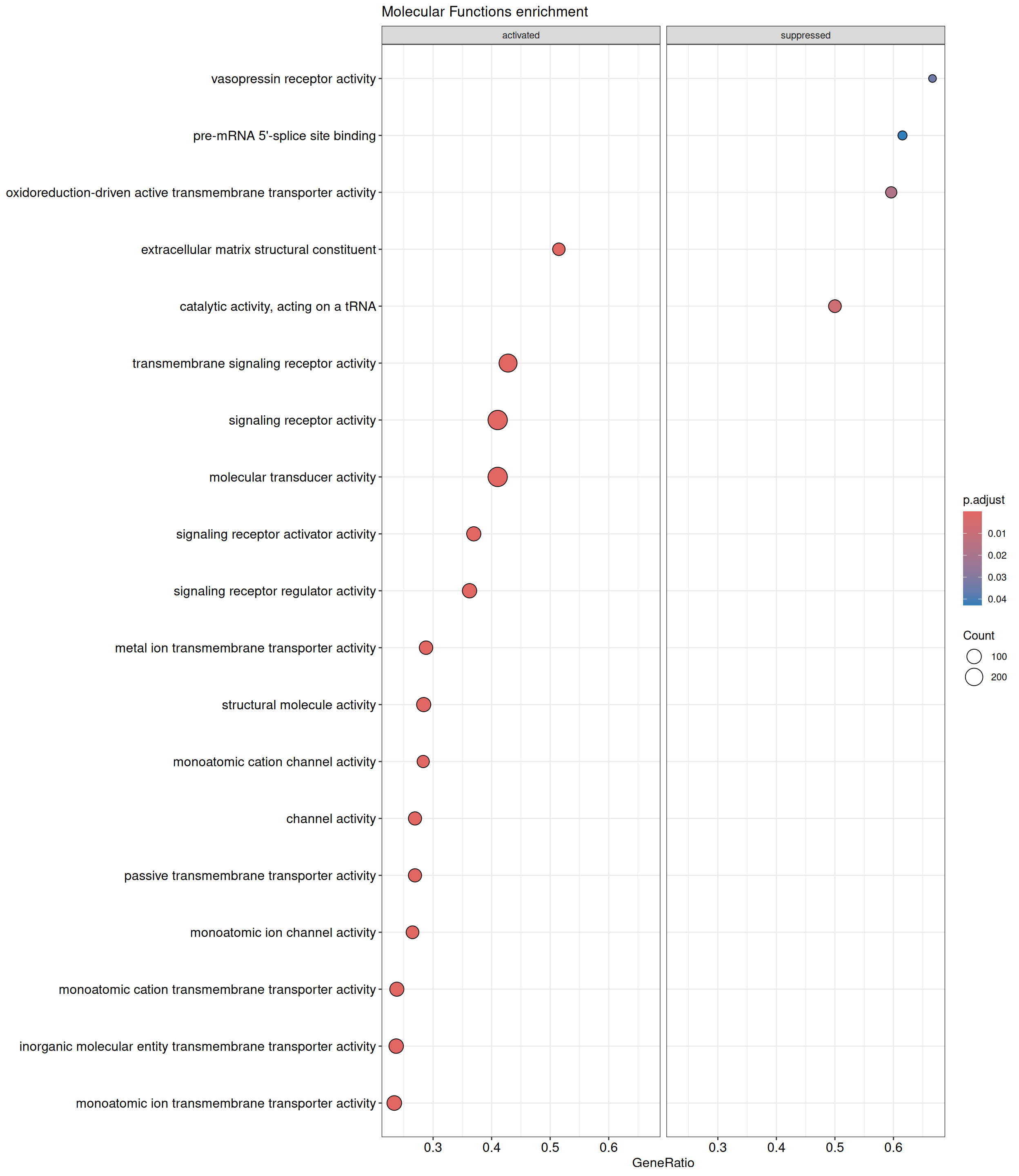Click the oxidoreduction-driven transporter activity dot
This screenshot has height=1176, width=1019.
click(891, 192)
